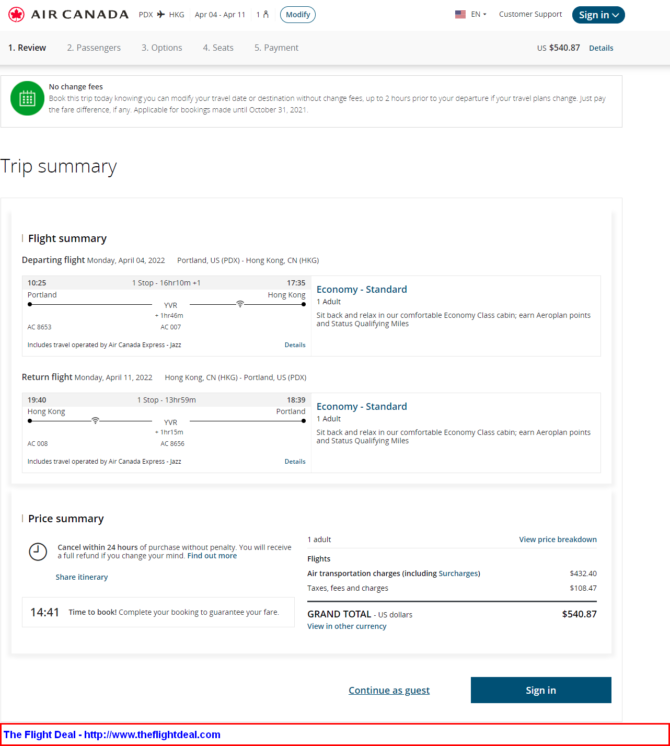Click Find out more about cancellation
670x746 pixels.
(x=212, y=556)
